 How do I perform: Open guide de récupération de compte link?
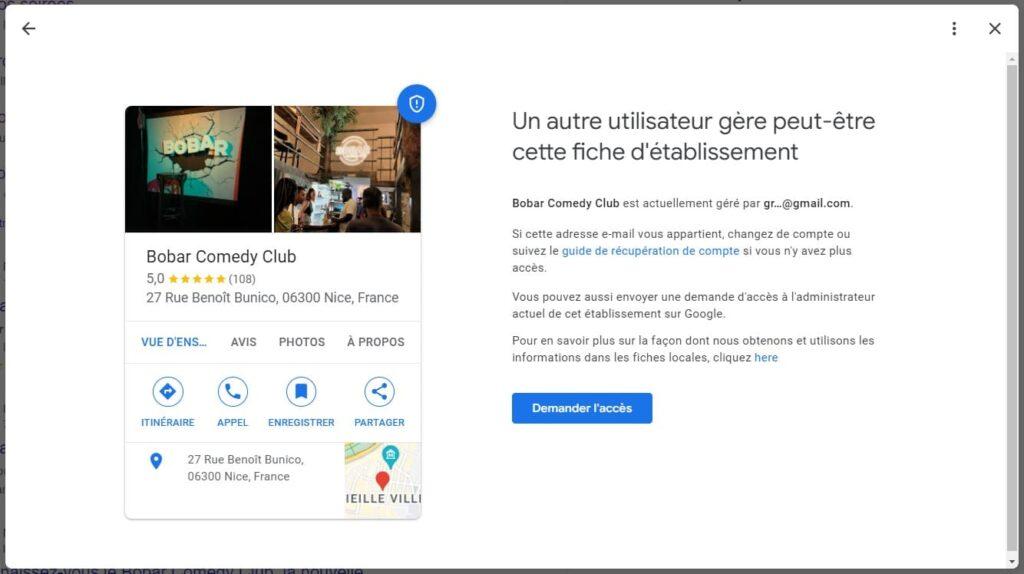click(x=650, y=251)
